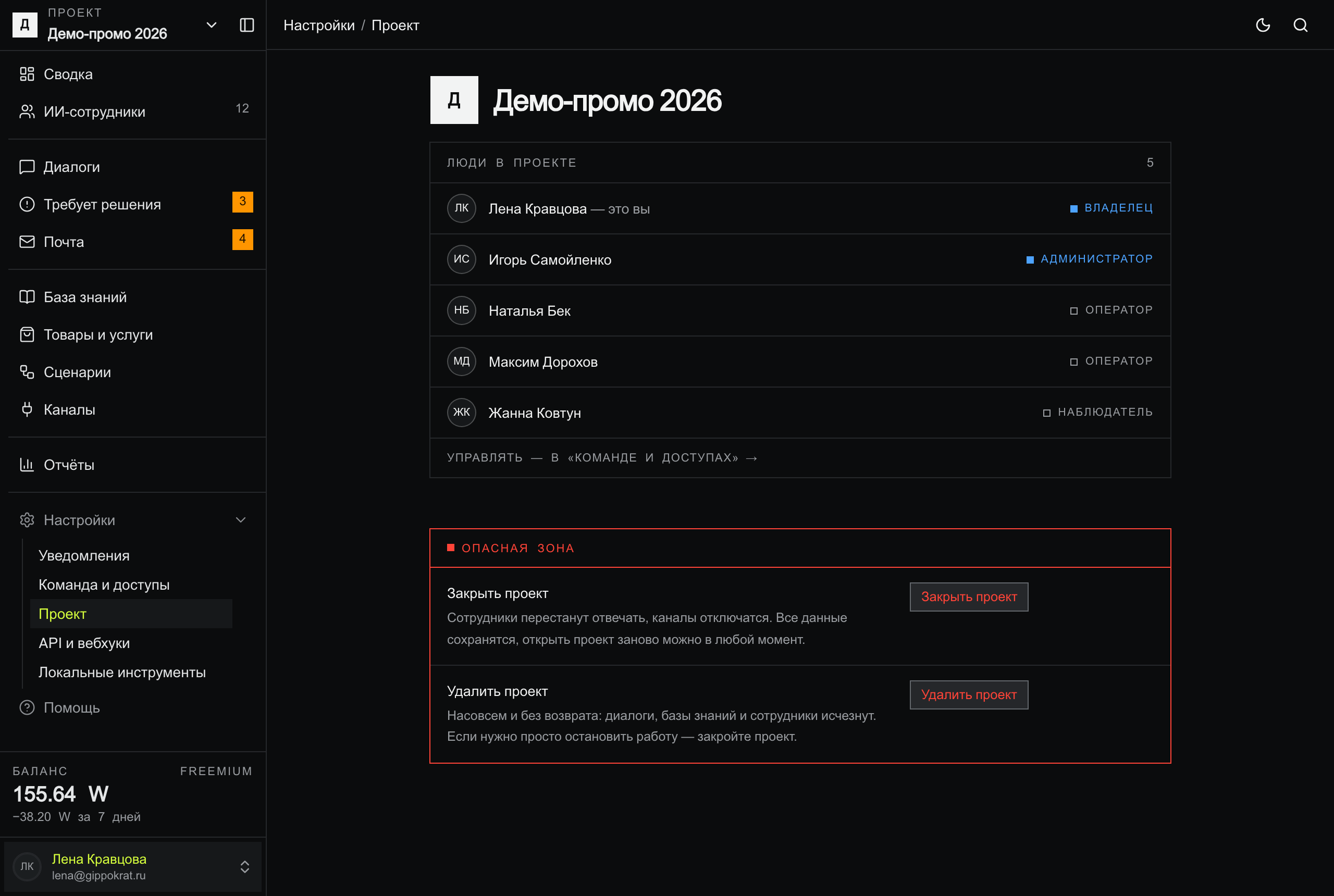The height and width of the screenshot is (896, 1334).
Task: Click the Настройки breadcrumb link
Action: (319, 25)
